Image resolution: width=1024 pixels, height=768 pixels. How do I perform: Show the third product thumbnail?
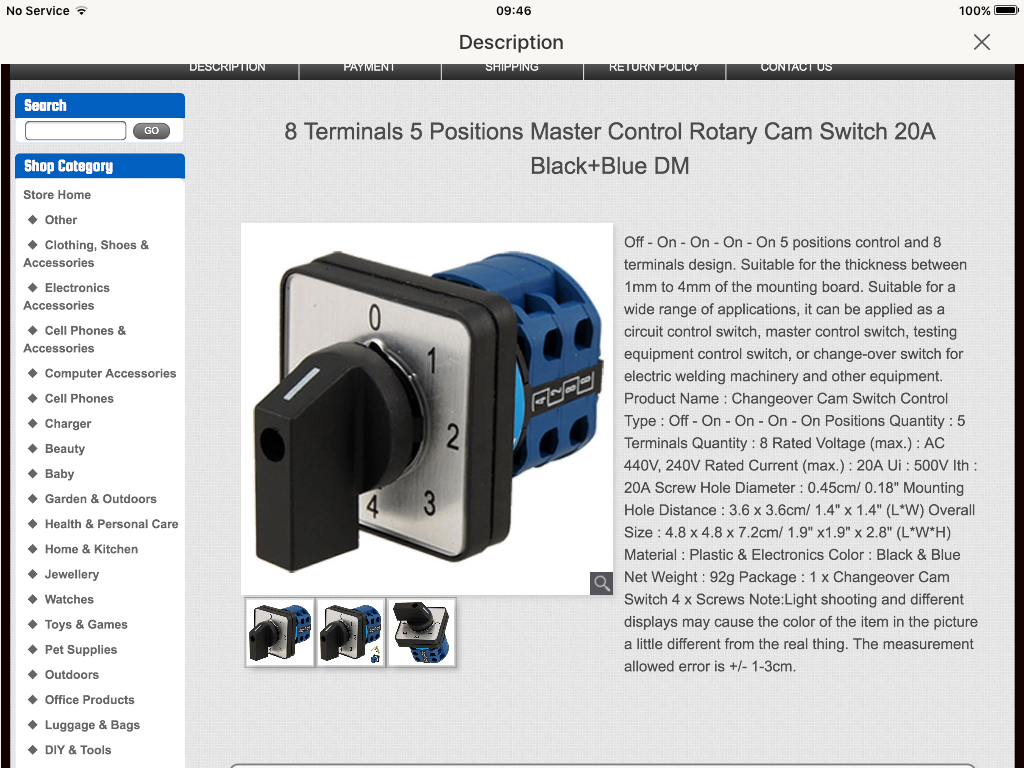(422, 632)
